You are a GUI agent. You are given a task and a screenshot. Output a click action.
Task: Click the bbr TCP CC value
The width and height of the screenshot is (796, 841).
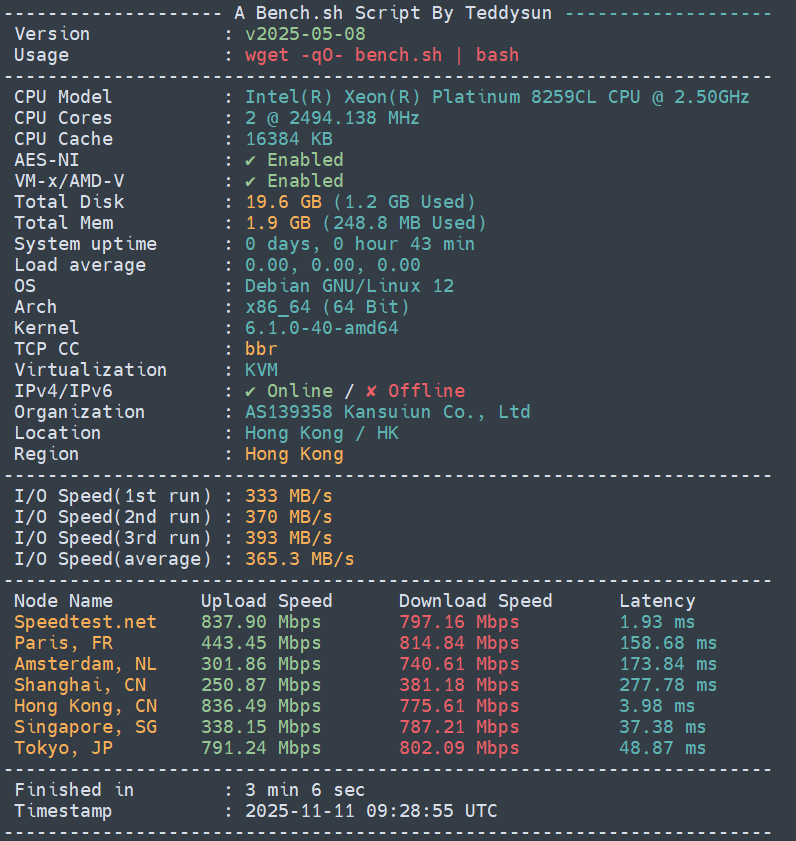[261, 349]
